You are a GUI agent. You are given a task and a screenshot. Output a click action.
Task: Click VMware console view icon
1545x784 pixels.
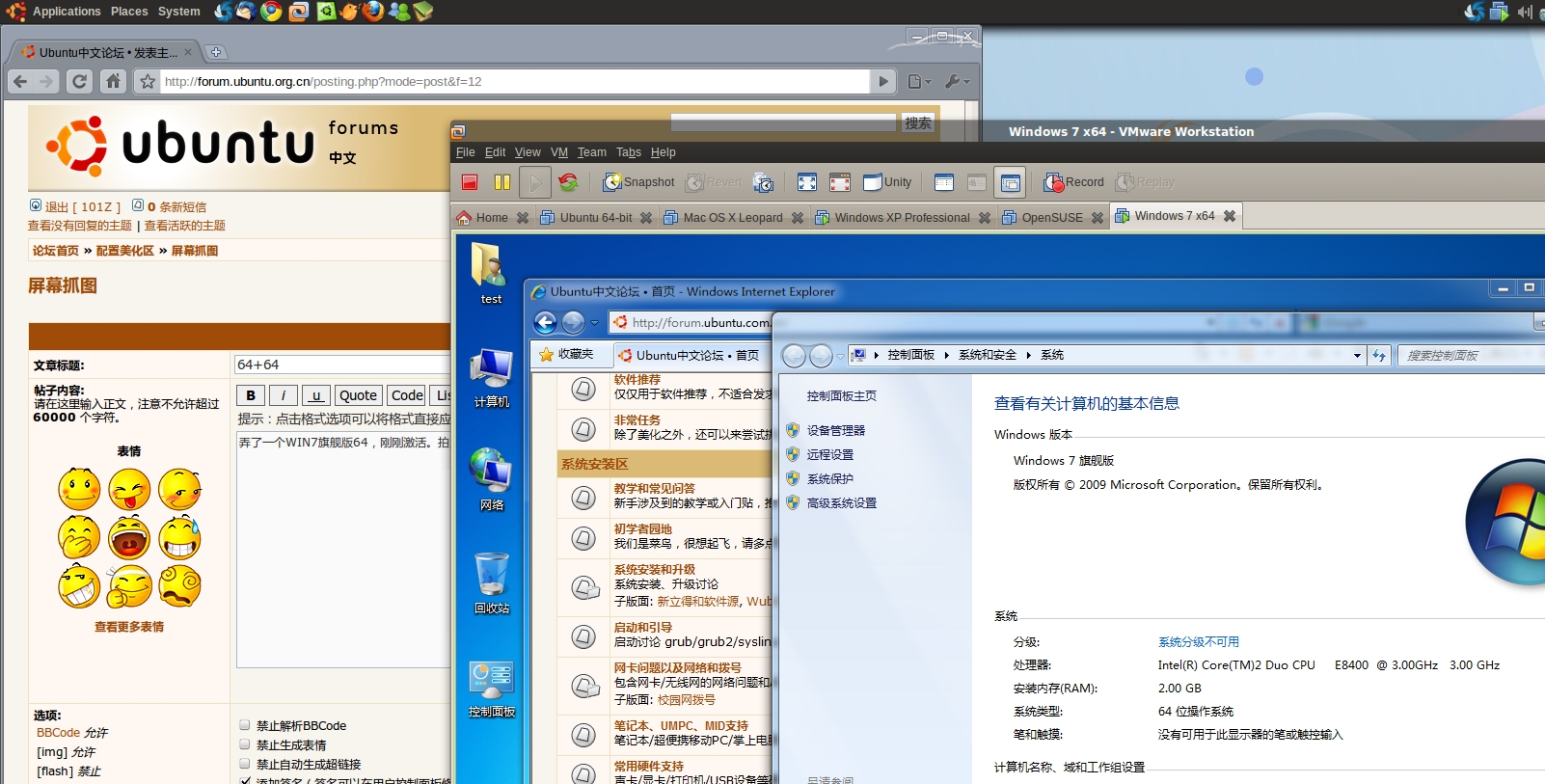click(x=1010, y=182)
